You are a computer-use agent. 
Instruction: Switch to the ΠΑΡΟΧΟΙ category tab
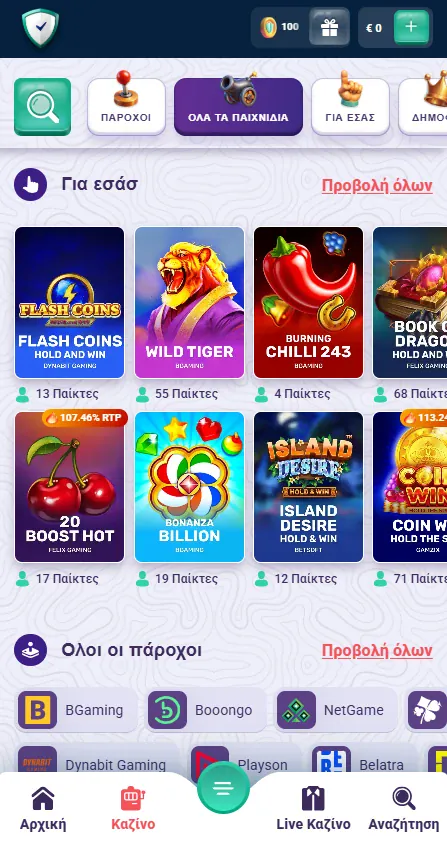pyautogui.click(x=126, y=107)
